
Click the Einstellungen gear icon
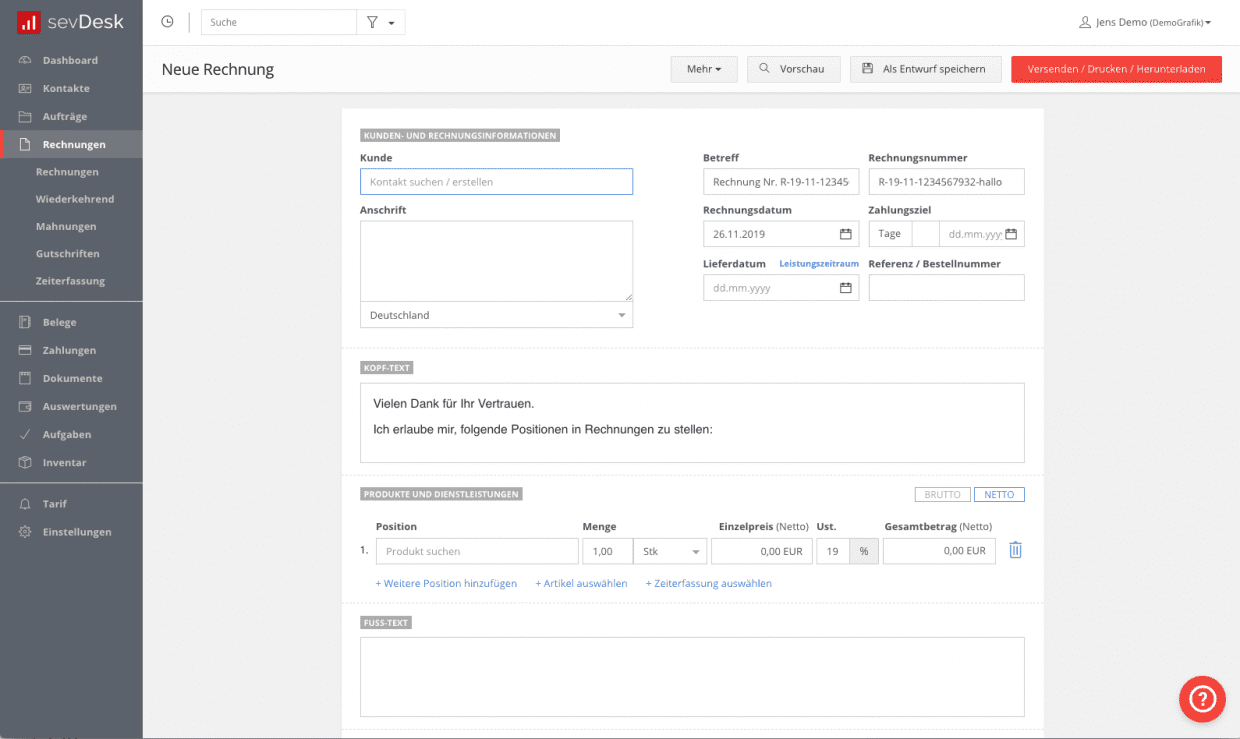25,532
